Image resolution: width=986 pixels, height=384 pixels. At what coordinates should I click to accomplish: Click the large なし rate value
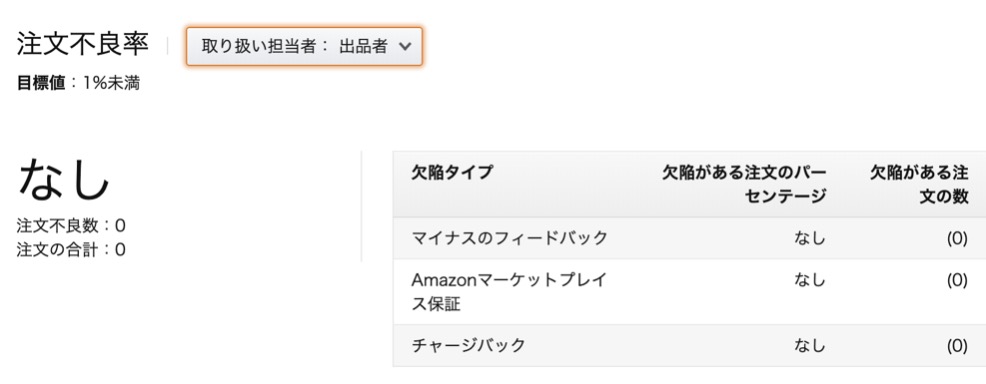(64, 178)
